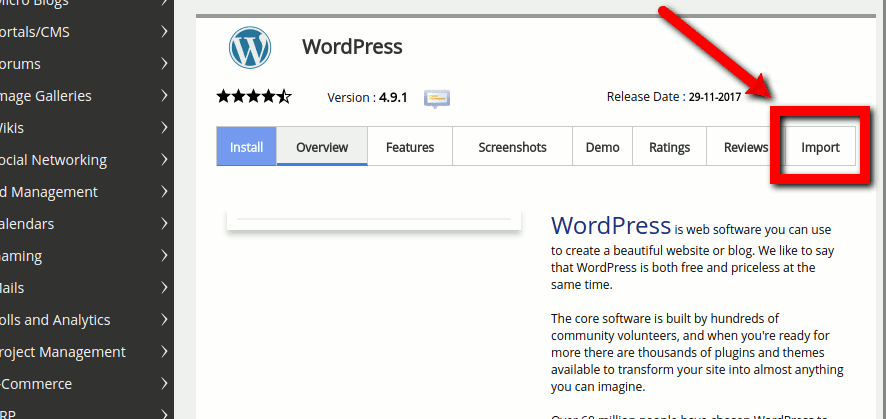Image resolution: width=886 pixels, height=419 pixels.
Task: Click the Version : 4.9.1 text
Action: point(367,97)
